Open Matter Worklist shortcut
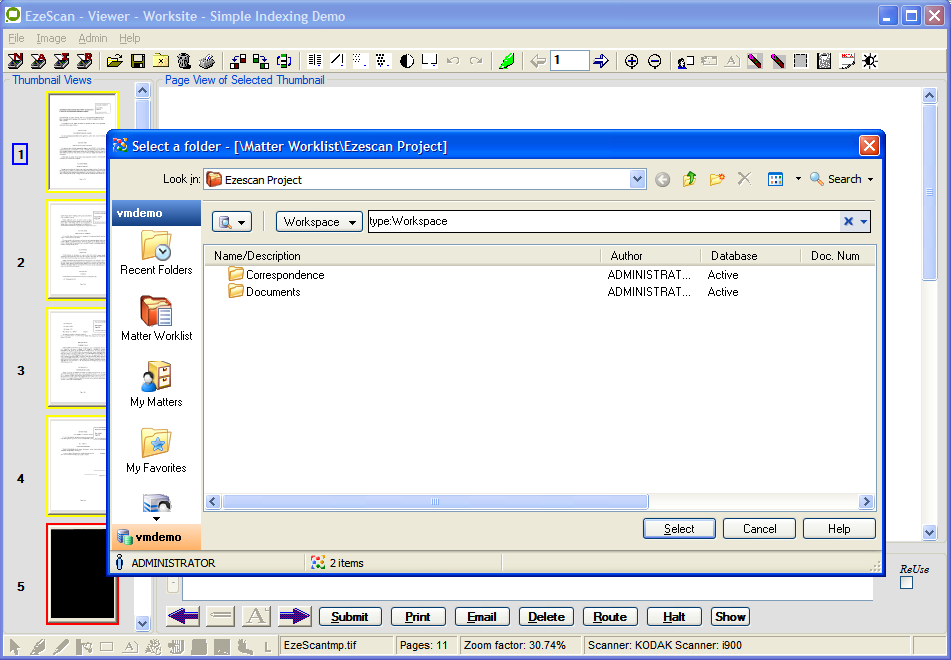951x660 pixels. coord(156,318)
